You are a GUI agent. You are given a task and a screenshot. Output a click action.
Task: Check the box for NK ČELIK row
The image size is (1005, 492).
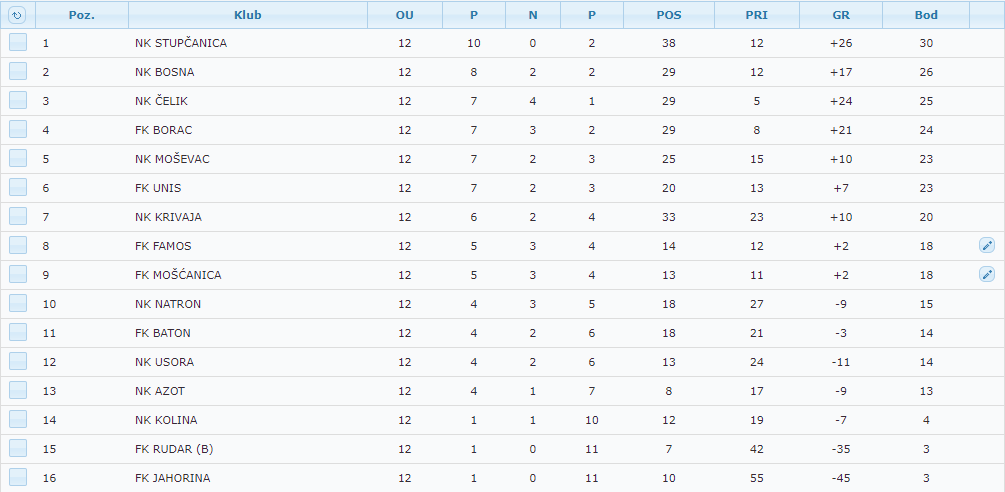pyautogui.click(x=18, y=100)
